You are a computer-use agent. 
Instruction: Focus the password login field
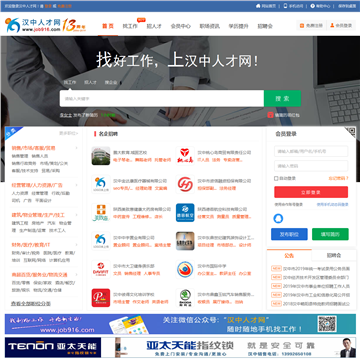(311, 166)
